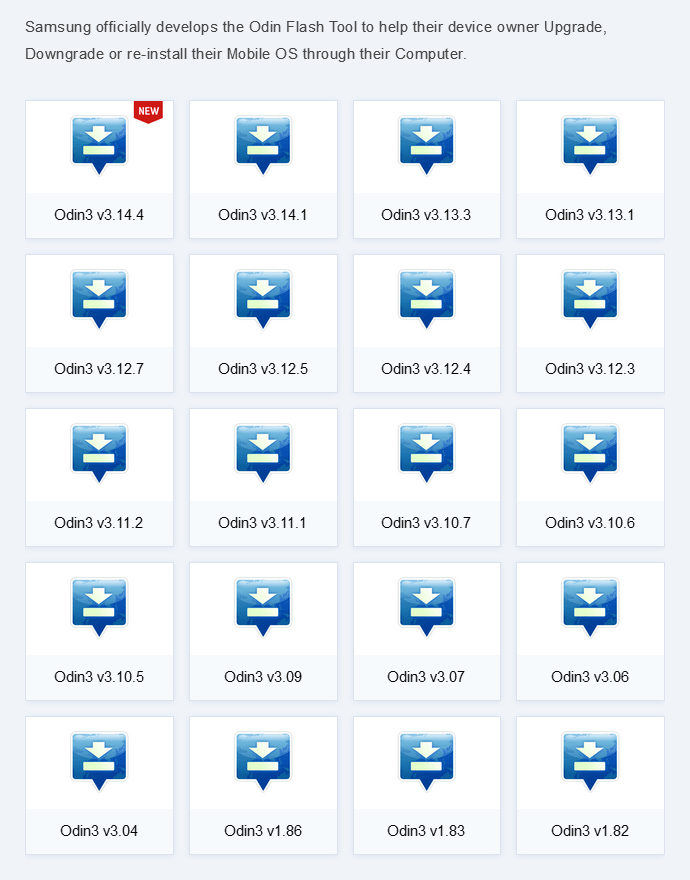Screen dimensions: 690x880
Task: Choose the Odin3 v3.07 label
Action: coord(426,677)
